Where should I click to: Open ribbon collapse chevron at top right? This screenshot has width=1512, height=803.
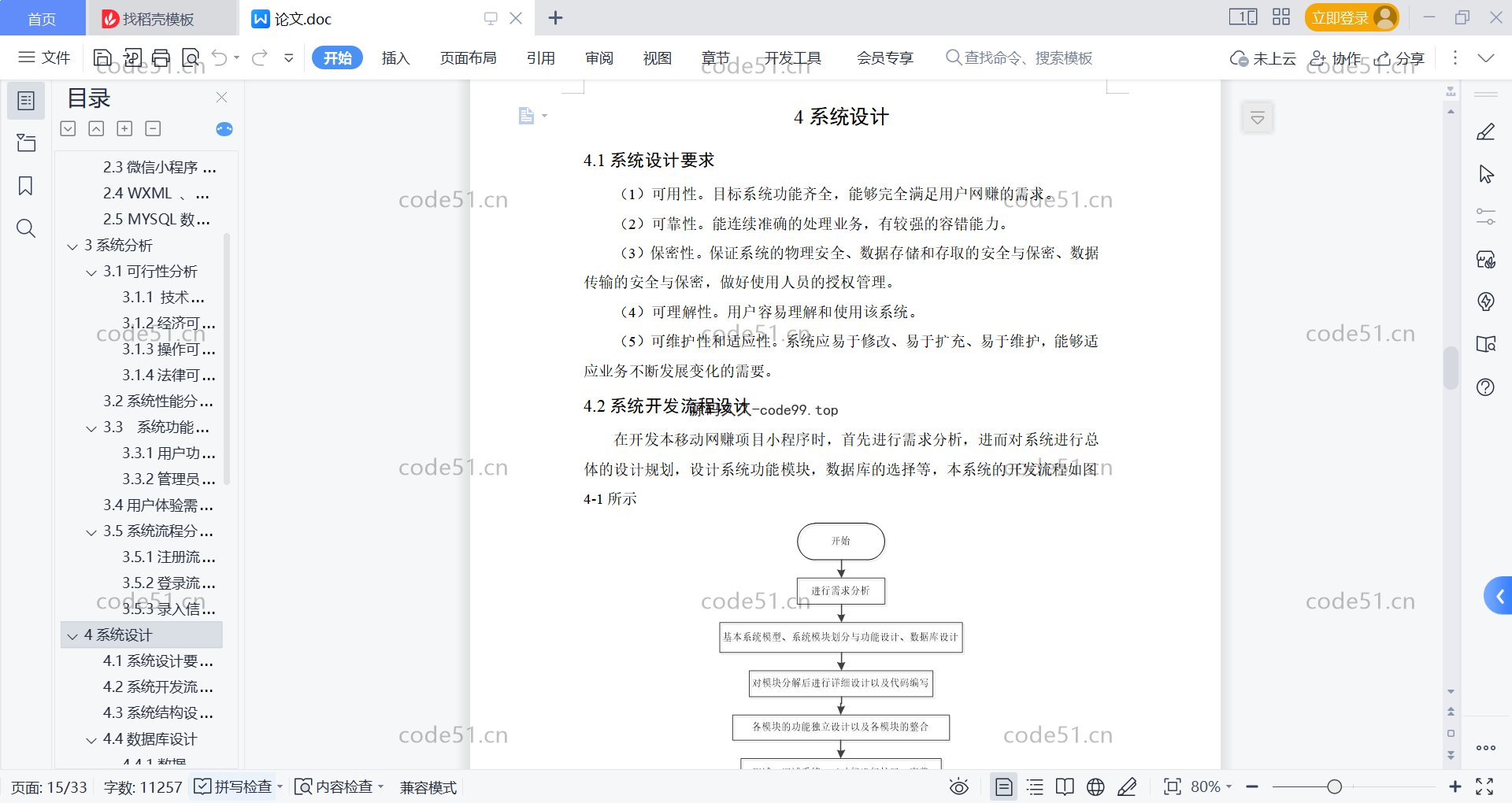click(1485, 57)
